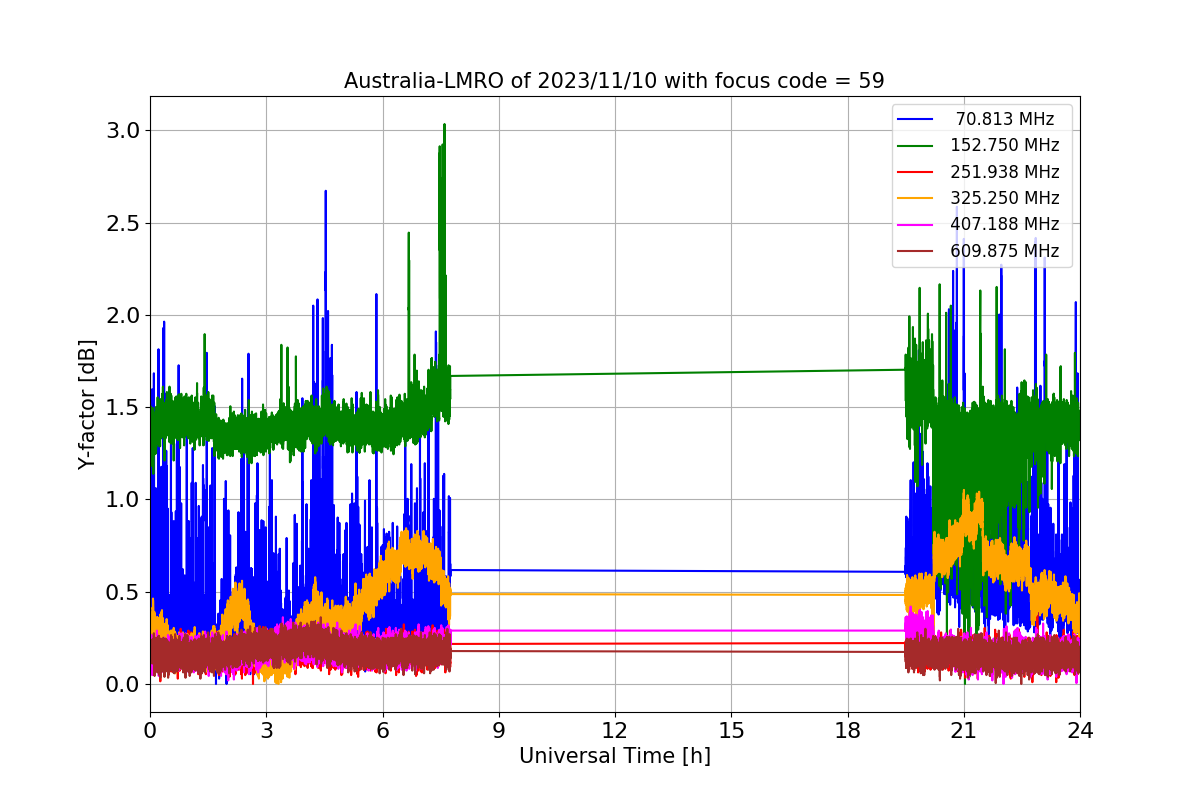This screenshot has height=800, width=1200.
Task: Click the x-axis tick label '15'
Action: coord(731,731)
